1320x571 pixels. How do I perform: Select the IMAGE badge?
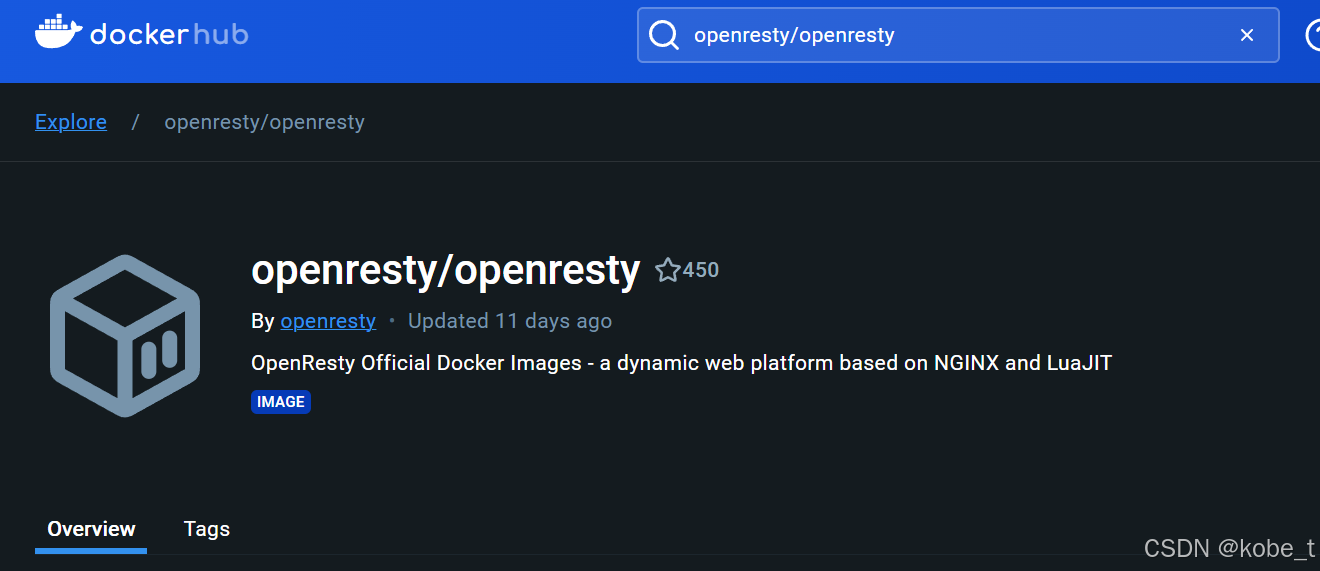281,402
